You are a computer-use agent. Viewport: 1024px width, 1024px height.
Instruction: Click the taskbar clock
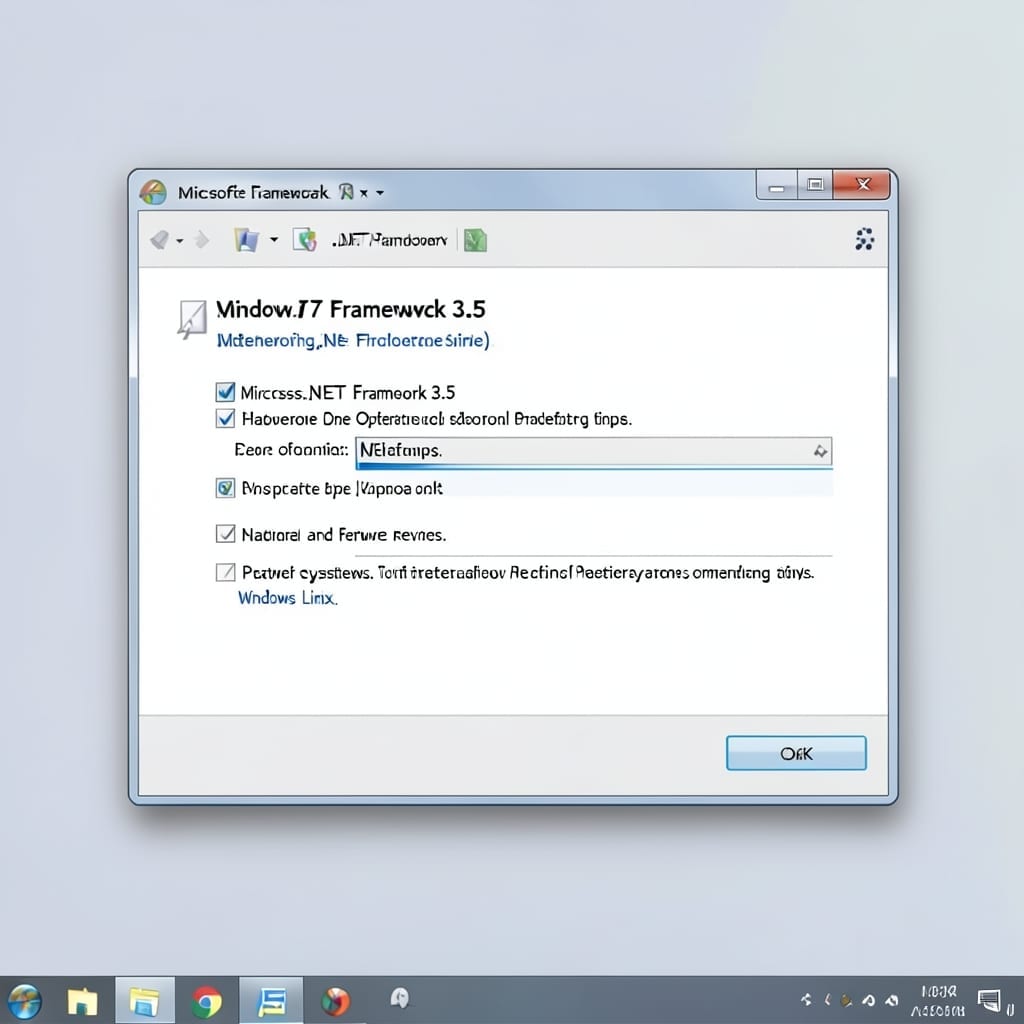click(x=938, y=1001)
